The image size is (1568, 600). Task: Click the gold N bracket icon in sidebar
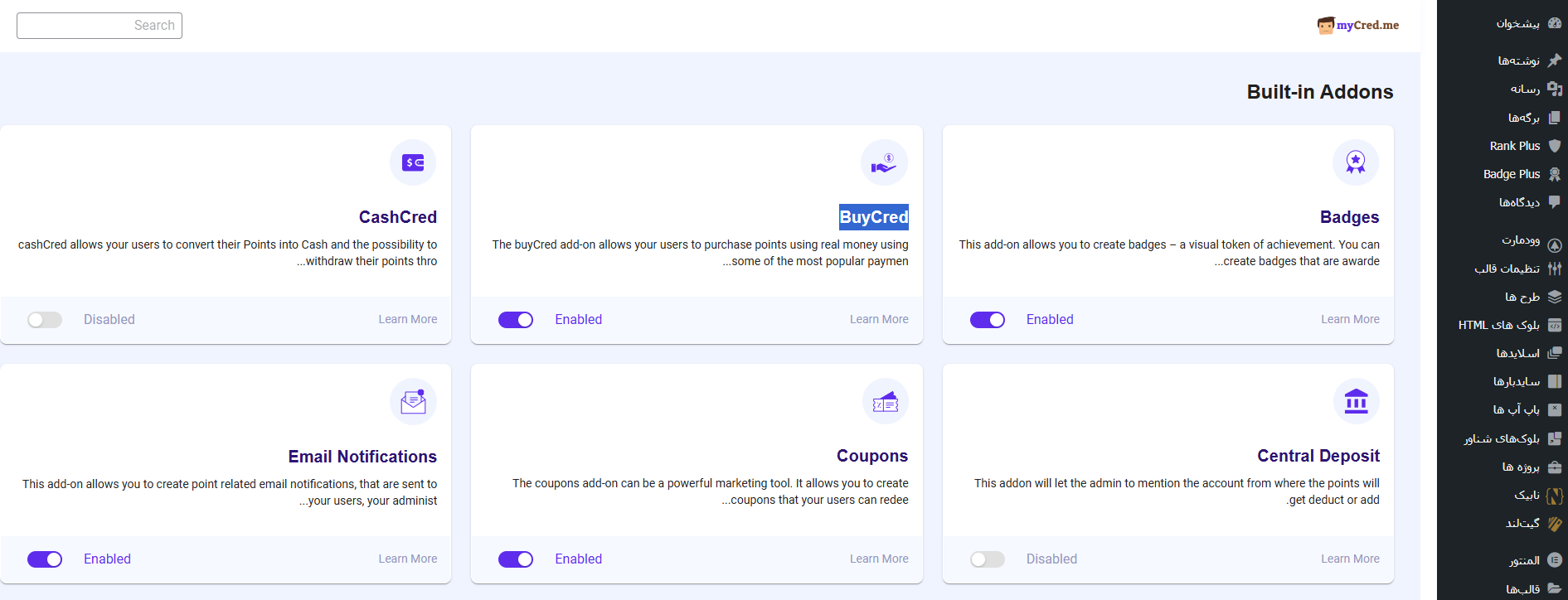tap(1555, 496)
